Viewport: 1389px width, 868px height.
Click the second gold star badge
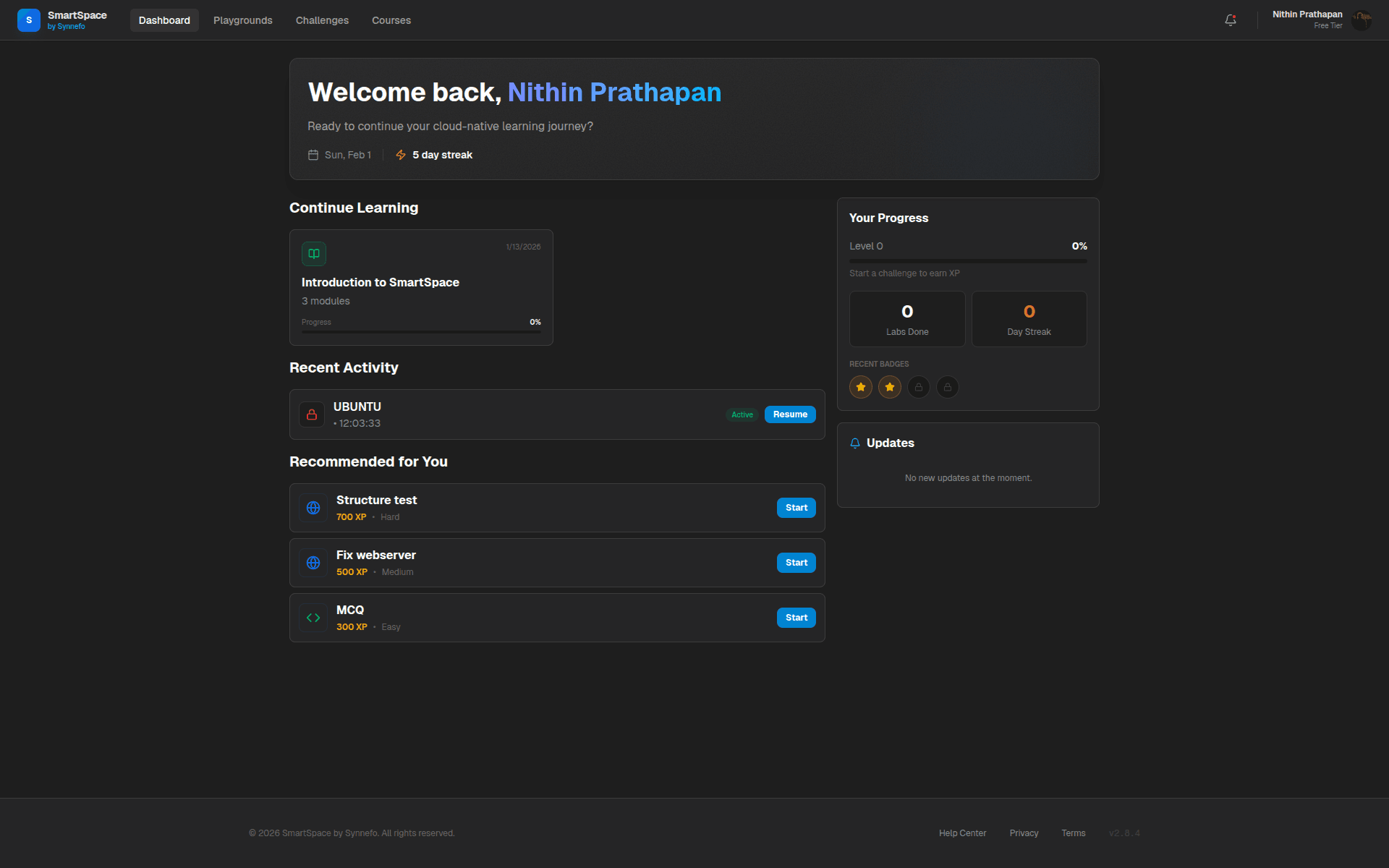point(890,387)
